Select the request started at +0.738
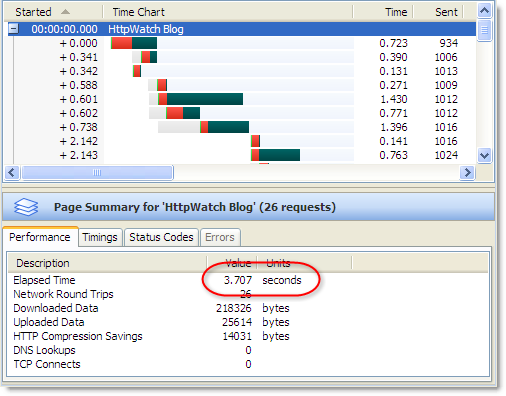Image resolution: width=506 pixels, height=396 pixels. 242,127
